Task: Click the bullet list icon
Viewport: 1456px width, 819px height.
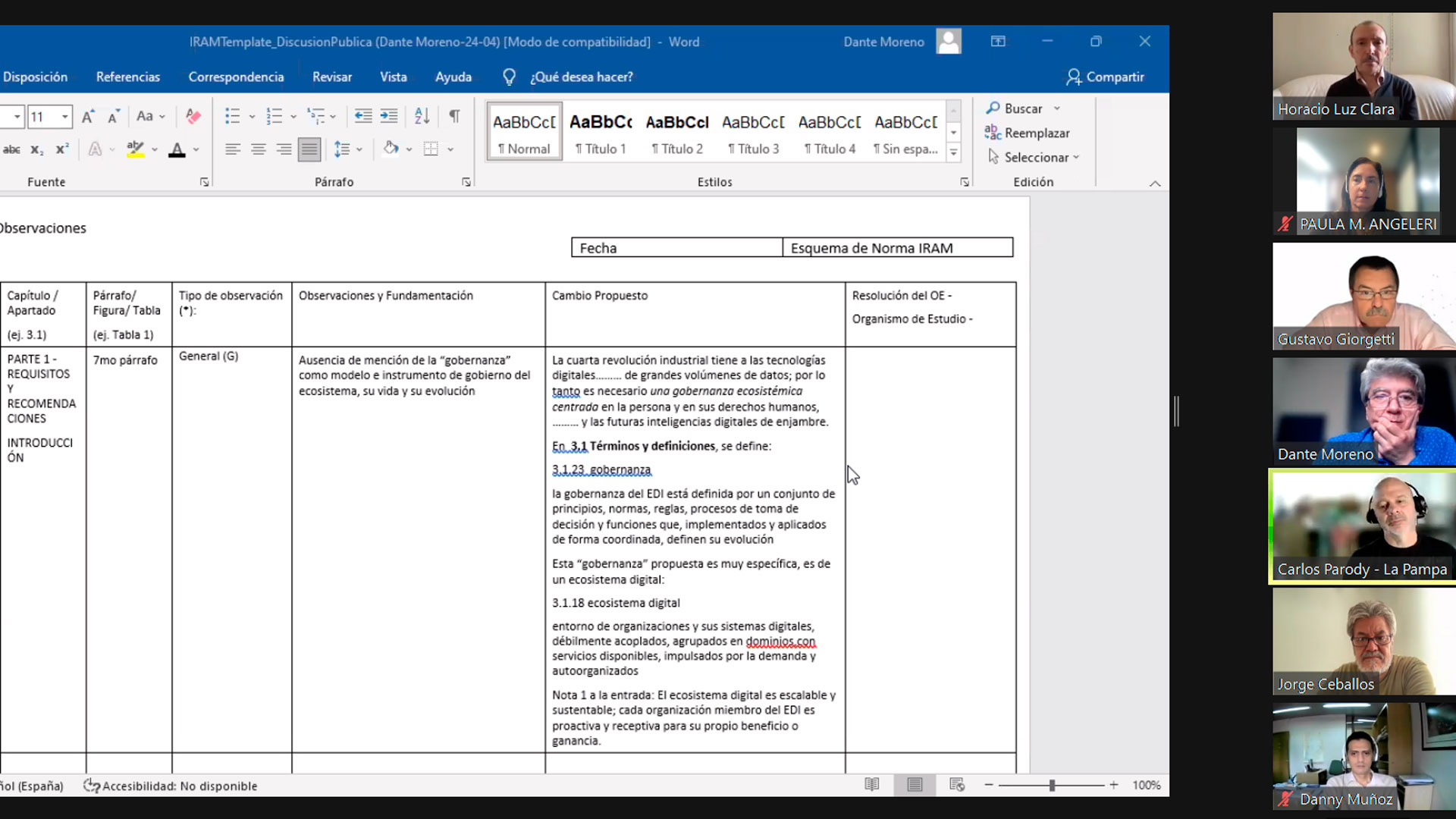Action: coord(233,116)
